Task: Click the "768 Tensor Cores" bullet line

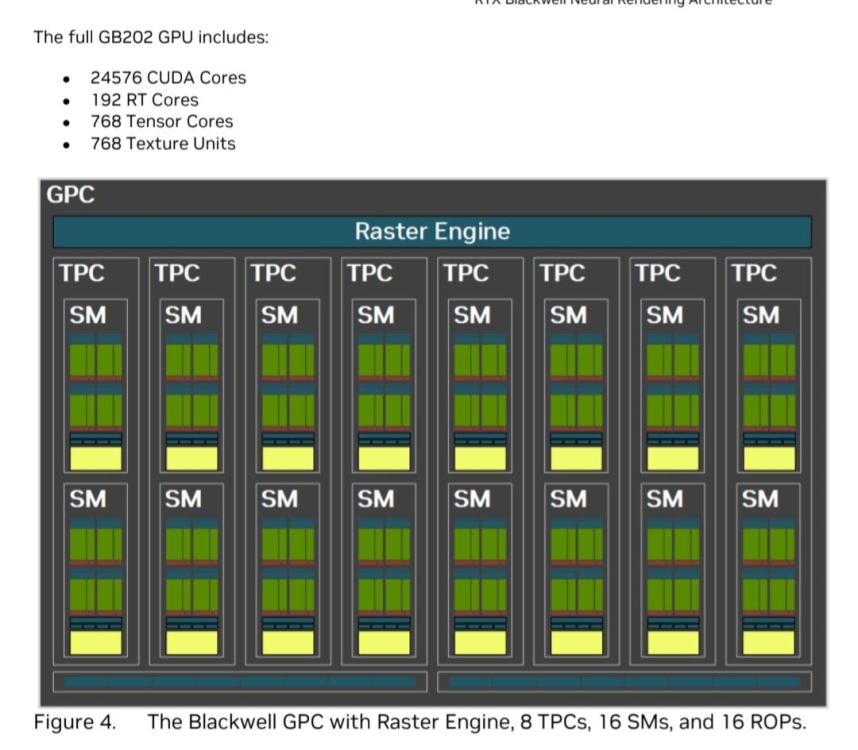Action: click(x=162, y=121)
